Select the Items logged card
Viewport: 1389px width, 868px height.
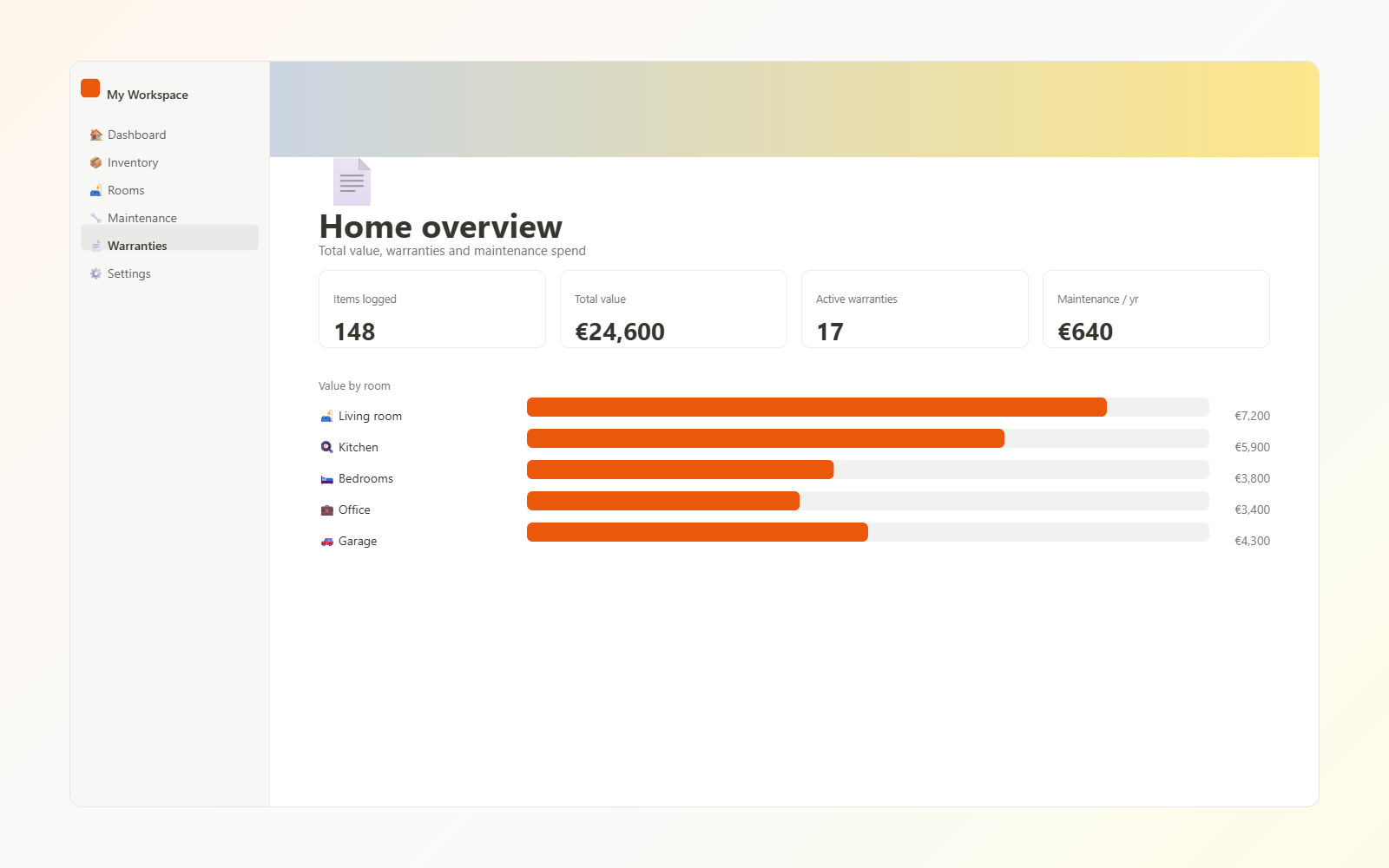432,309
